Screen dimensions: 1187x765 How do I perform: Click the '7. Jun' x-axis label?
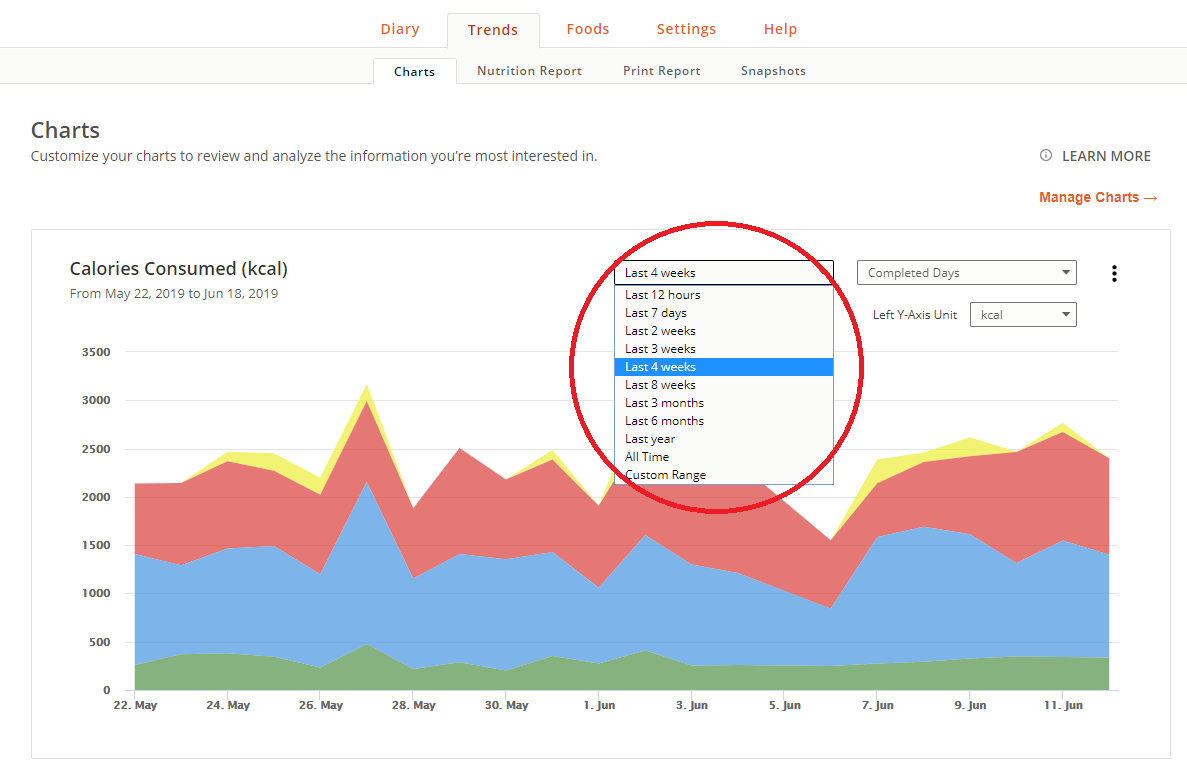click(x=877, y=705)
